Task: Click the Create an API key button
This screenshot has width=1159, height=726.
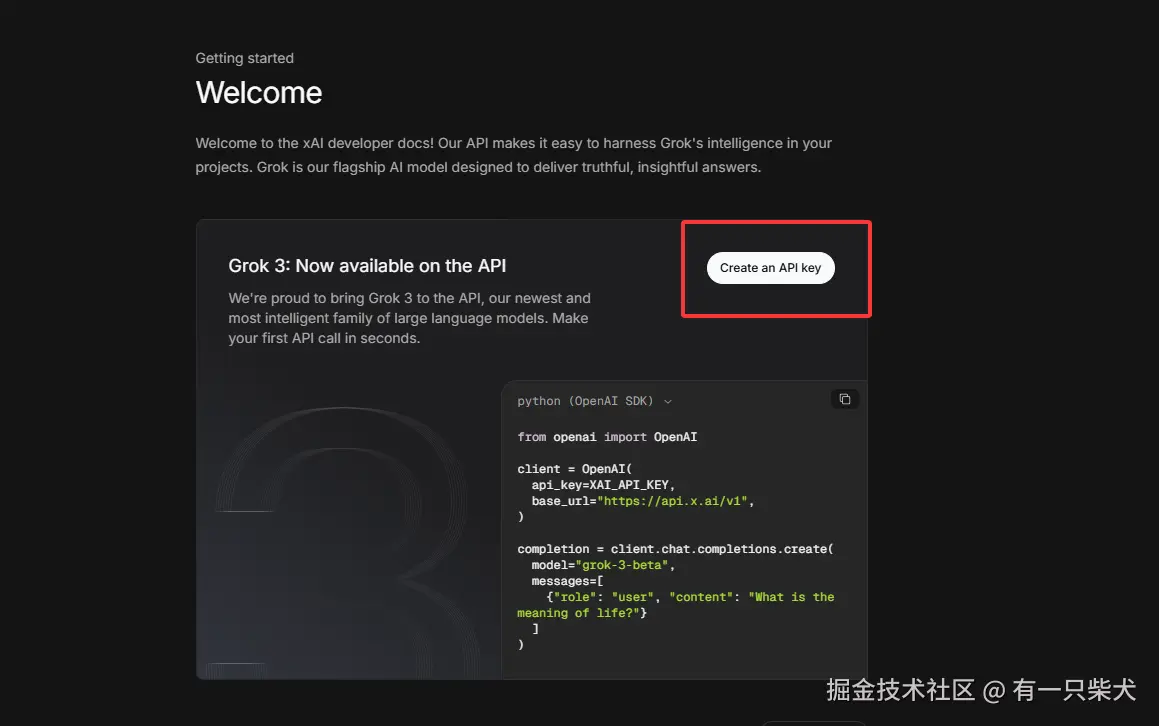Action: (x=770, y=268)
